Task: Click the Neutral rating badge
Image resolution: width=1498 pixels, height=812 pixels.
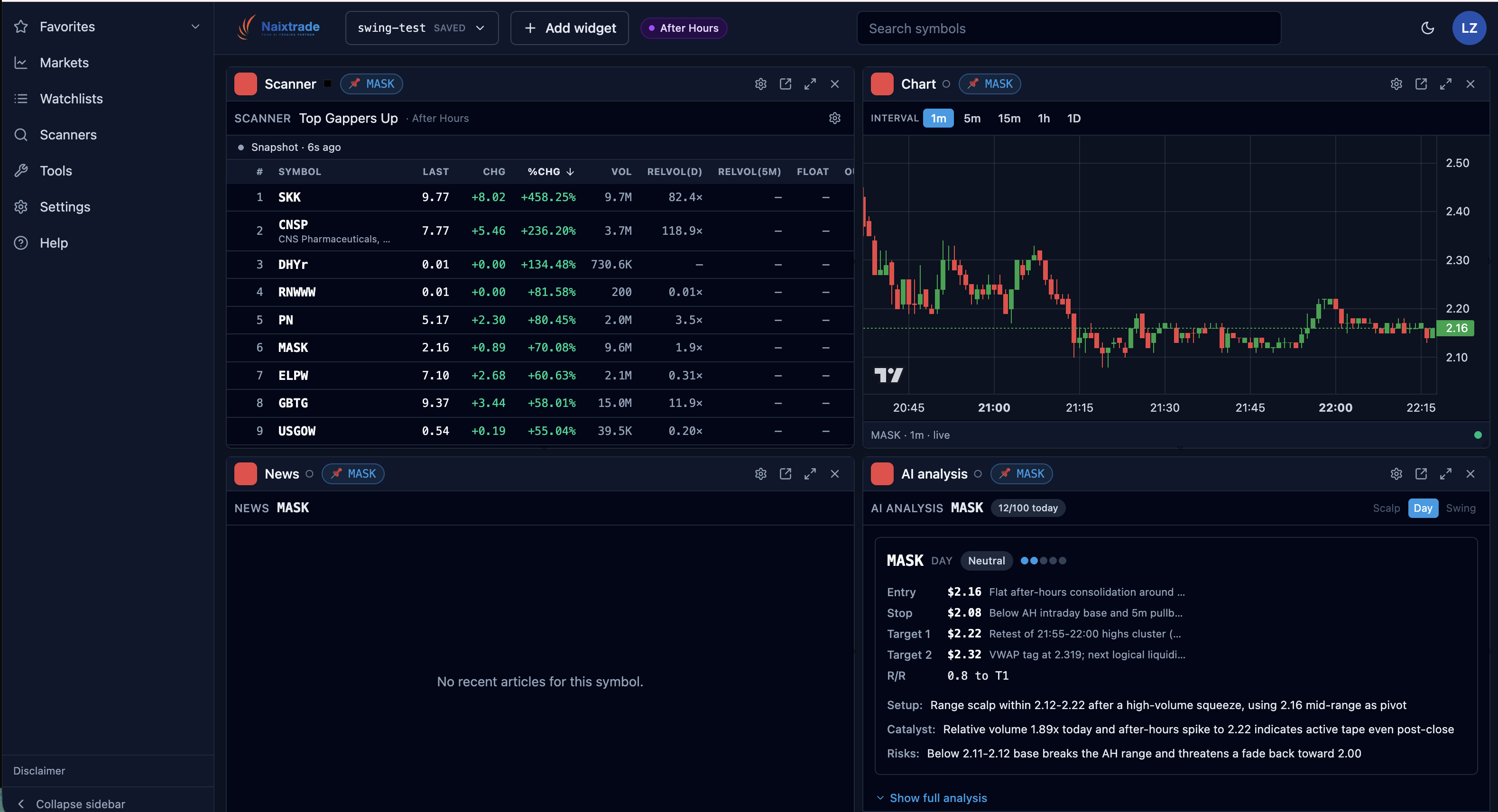Action: (986, 561)
